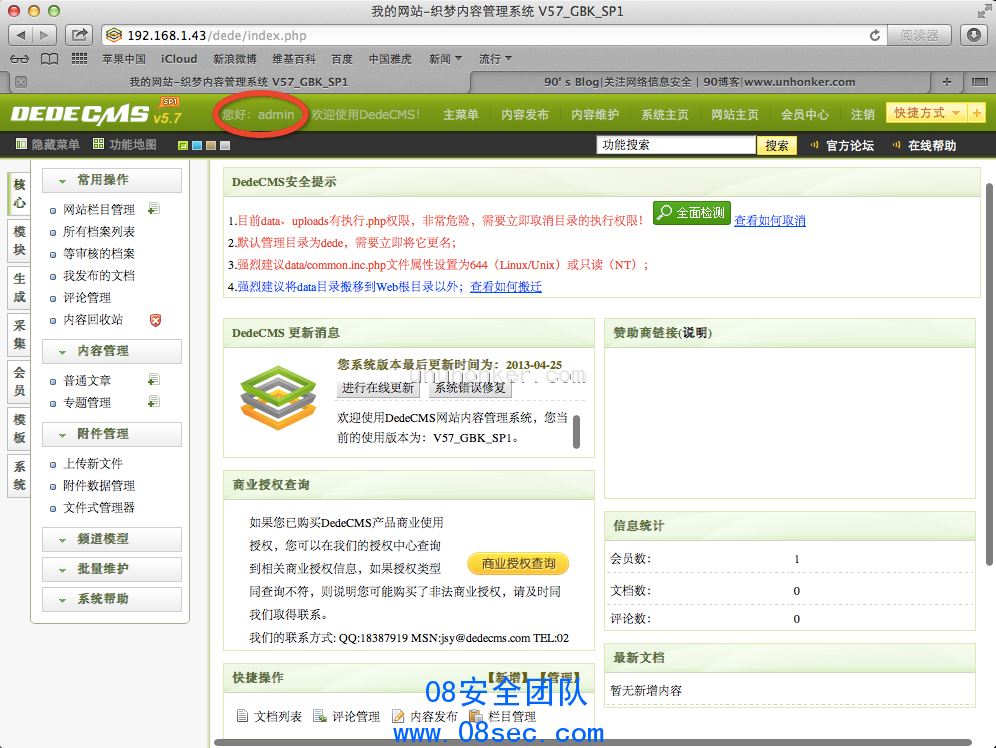996x748 pixels.
Task: Open 文件式管理器 in sidebar
Action: point(99,507)
